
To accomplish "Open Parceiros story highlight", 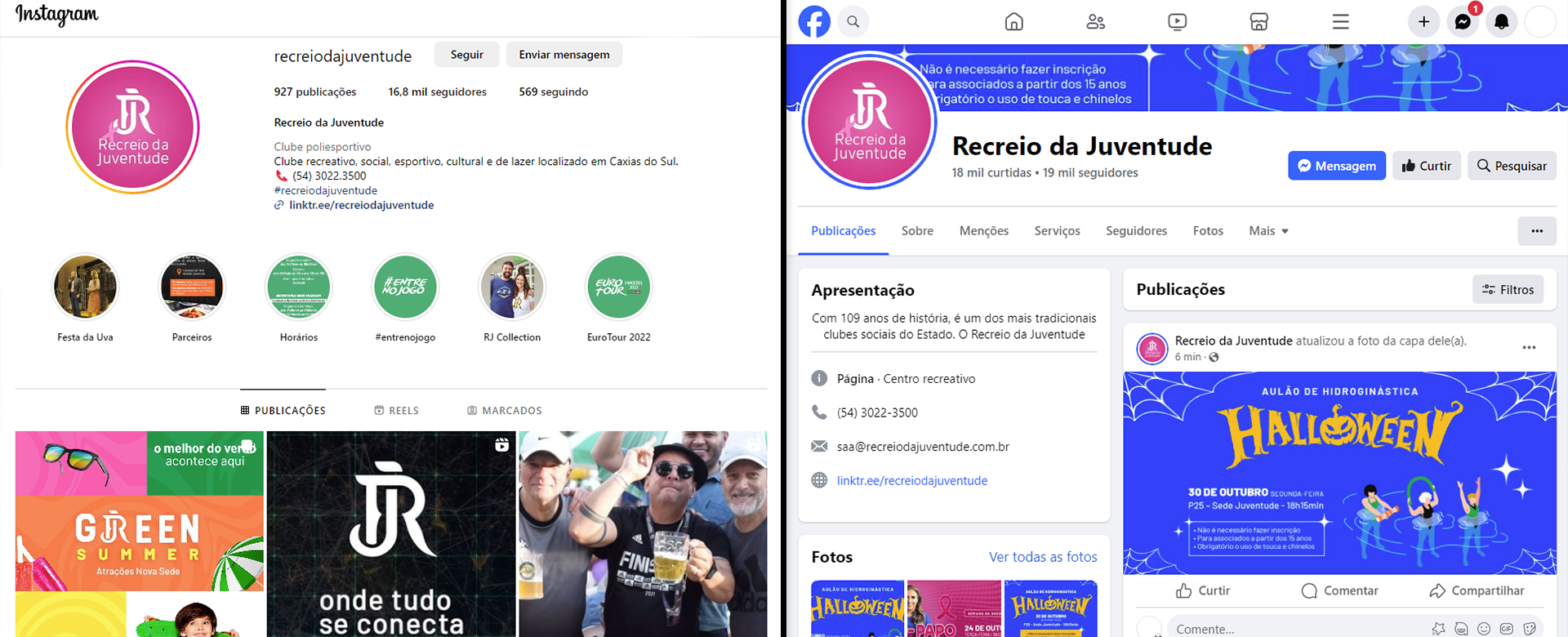I will (x=192, y=287).
